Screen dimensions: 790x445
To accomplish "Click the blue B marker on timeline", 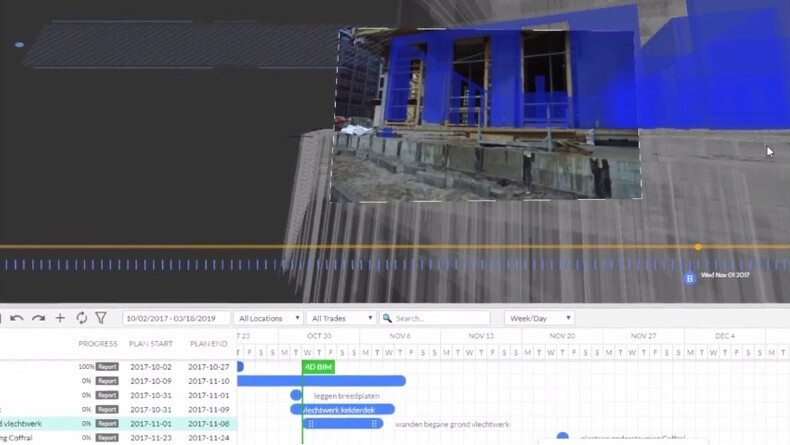I will pos(689,278).
